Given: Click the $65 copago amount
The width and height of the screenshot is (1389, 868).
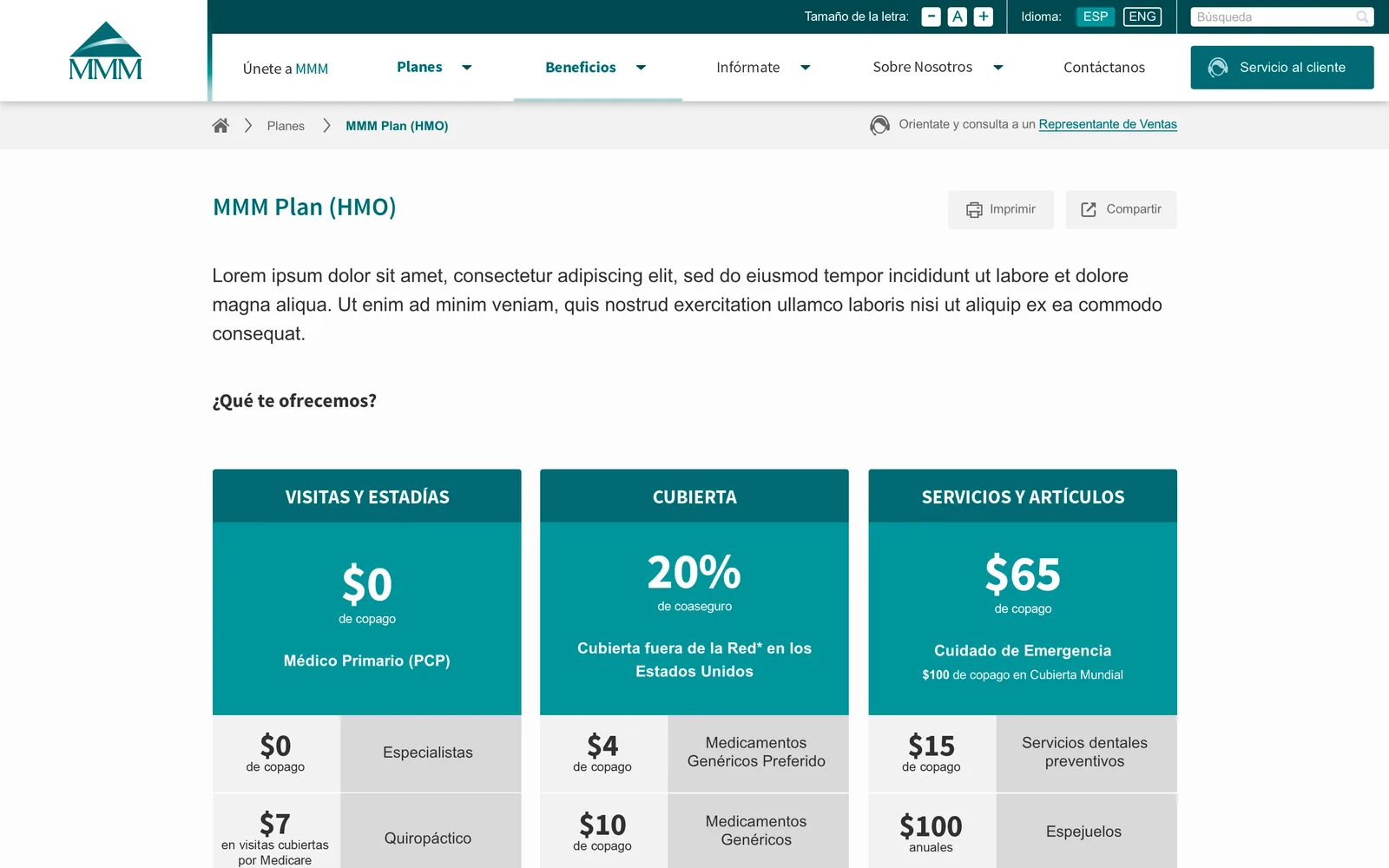Looking at the screenshot, I should coord(1023,575).
